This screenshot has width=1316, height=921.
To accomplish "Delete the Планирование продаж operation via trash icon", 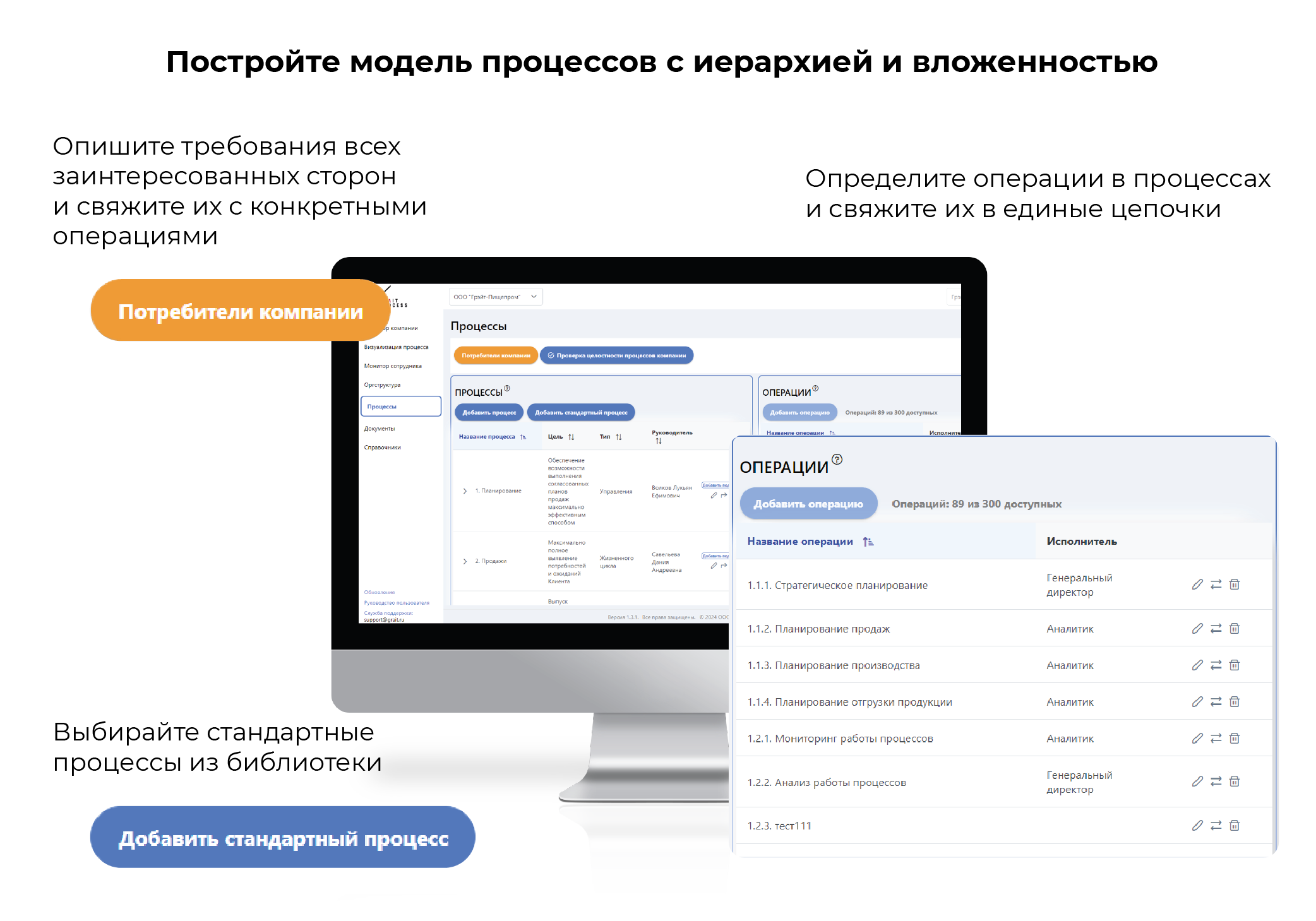I will point(1235,629).
